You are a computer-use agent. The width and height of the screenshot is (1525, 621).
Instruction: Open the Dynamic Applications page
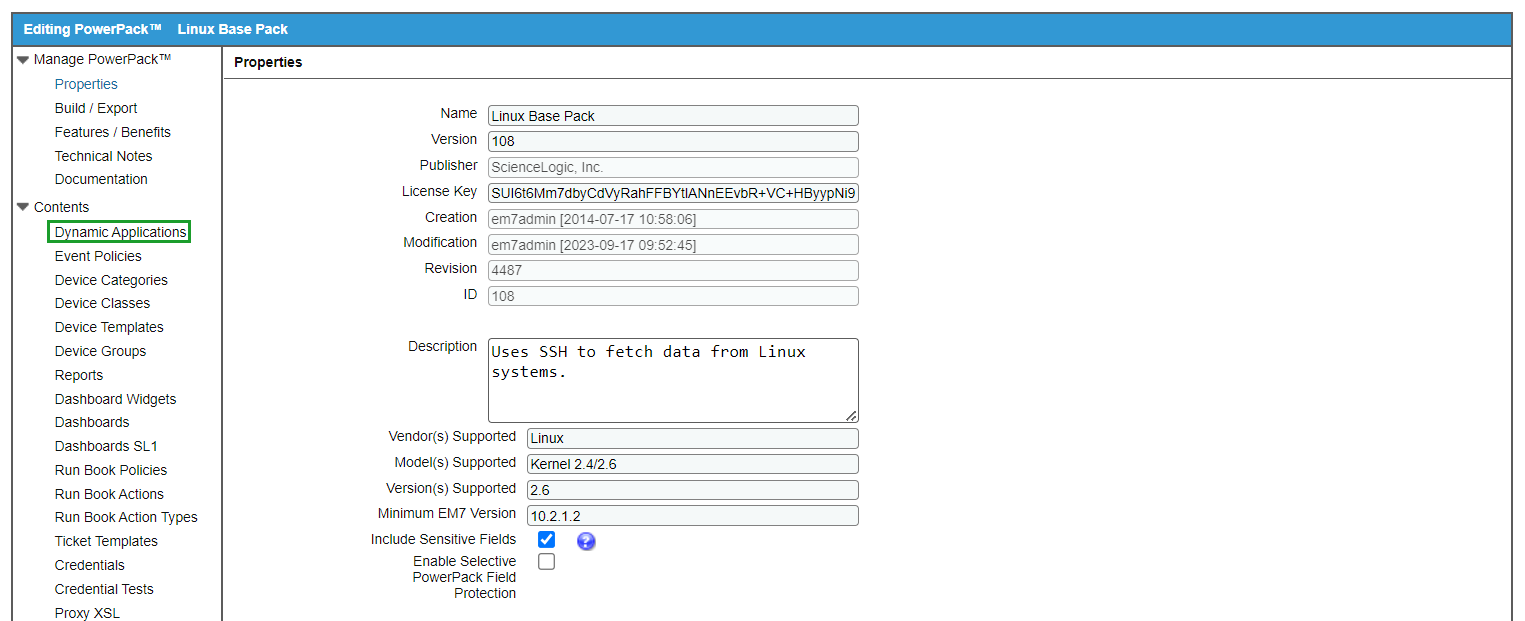click(119, 231)
